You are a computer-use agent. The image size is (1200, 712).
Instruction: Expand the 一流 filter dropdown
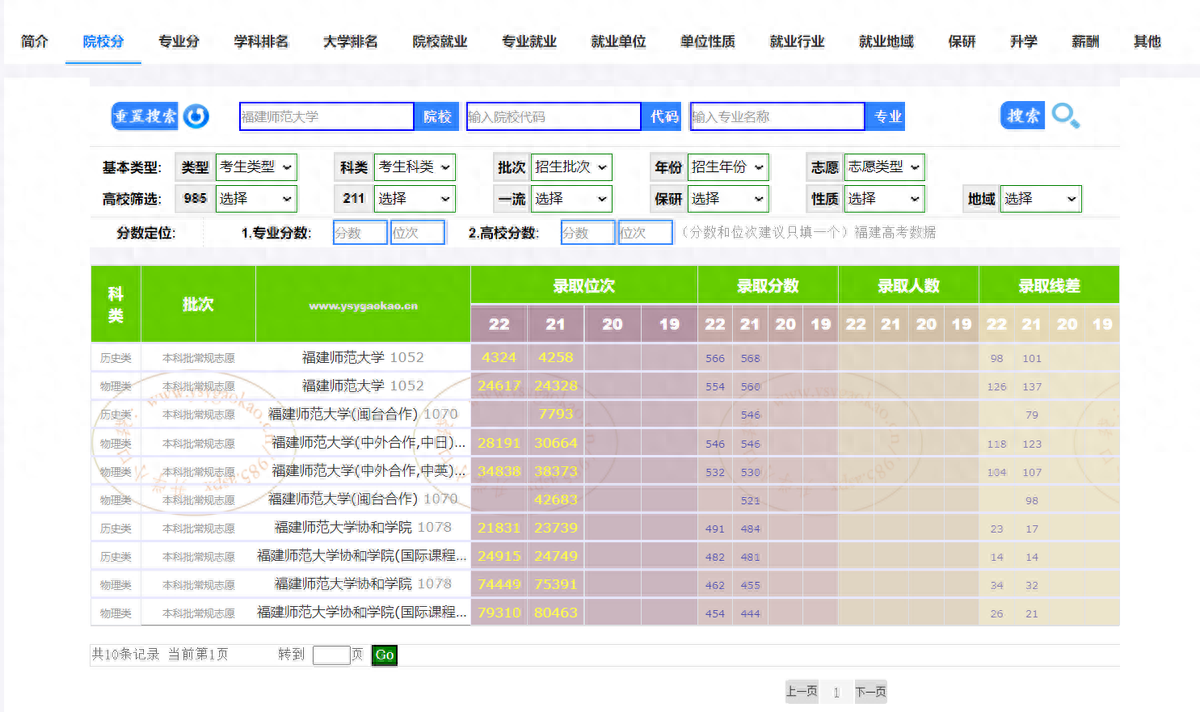pos(571,199)
